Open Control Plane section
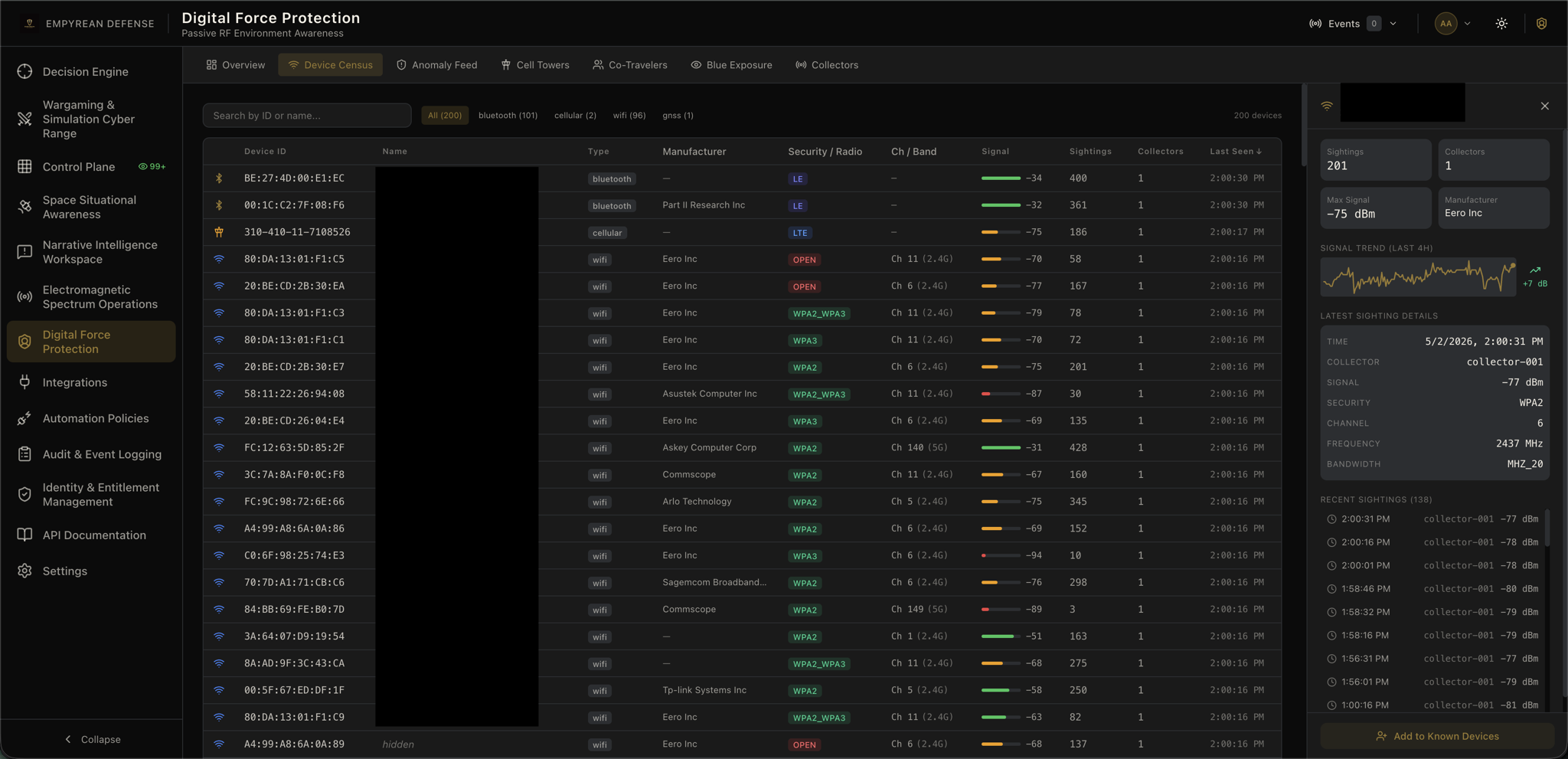 click(x=91, y=166)
